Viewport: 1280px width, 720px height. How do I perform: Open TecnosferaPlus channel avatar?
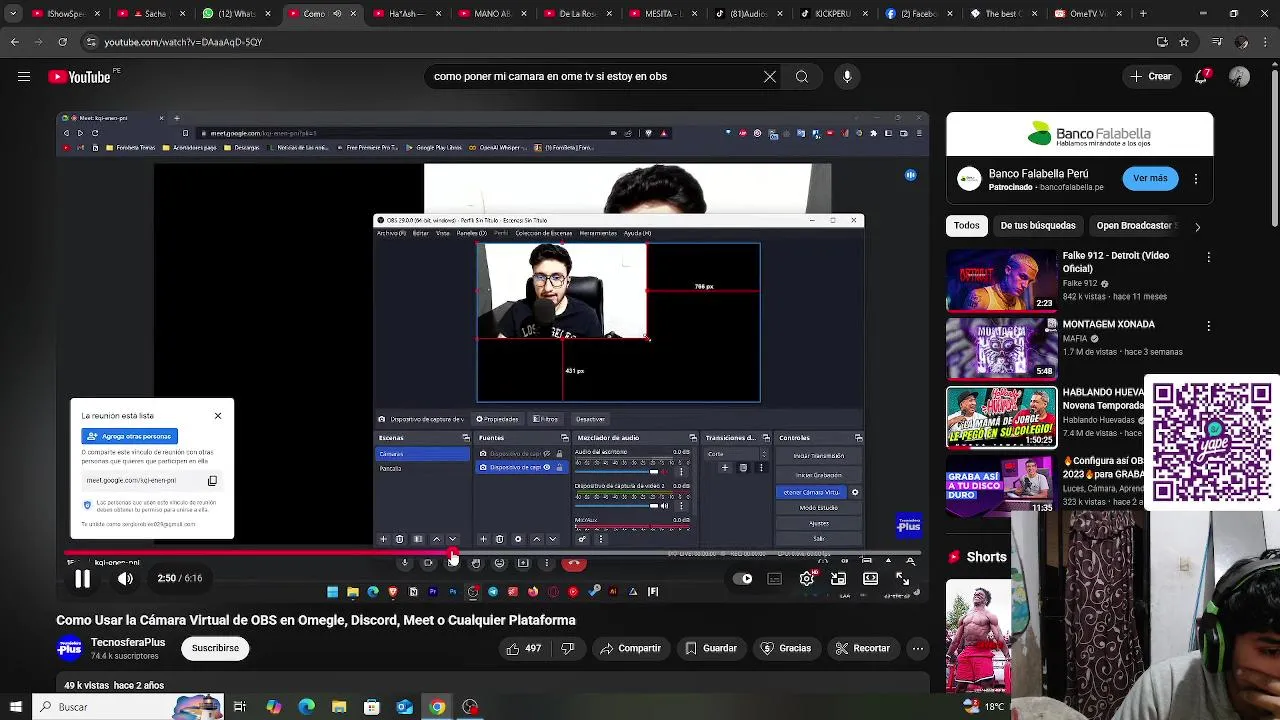(x=69, y=648)
